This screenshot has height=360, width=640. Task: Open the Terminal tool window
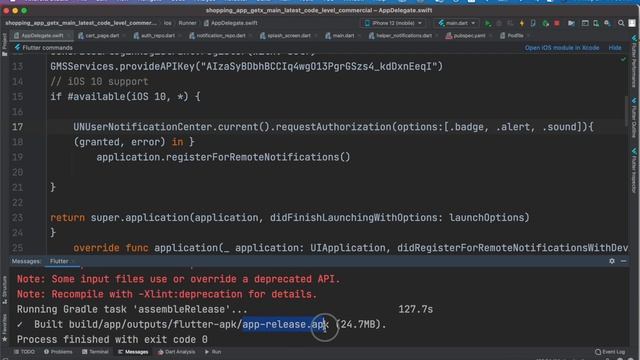coord(95,352)
